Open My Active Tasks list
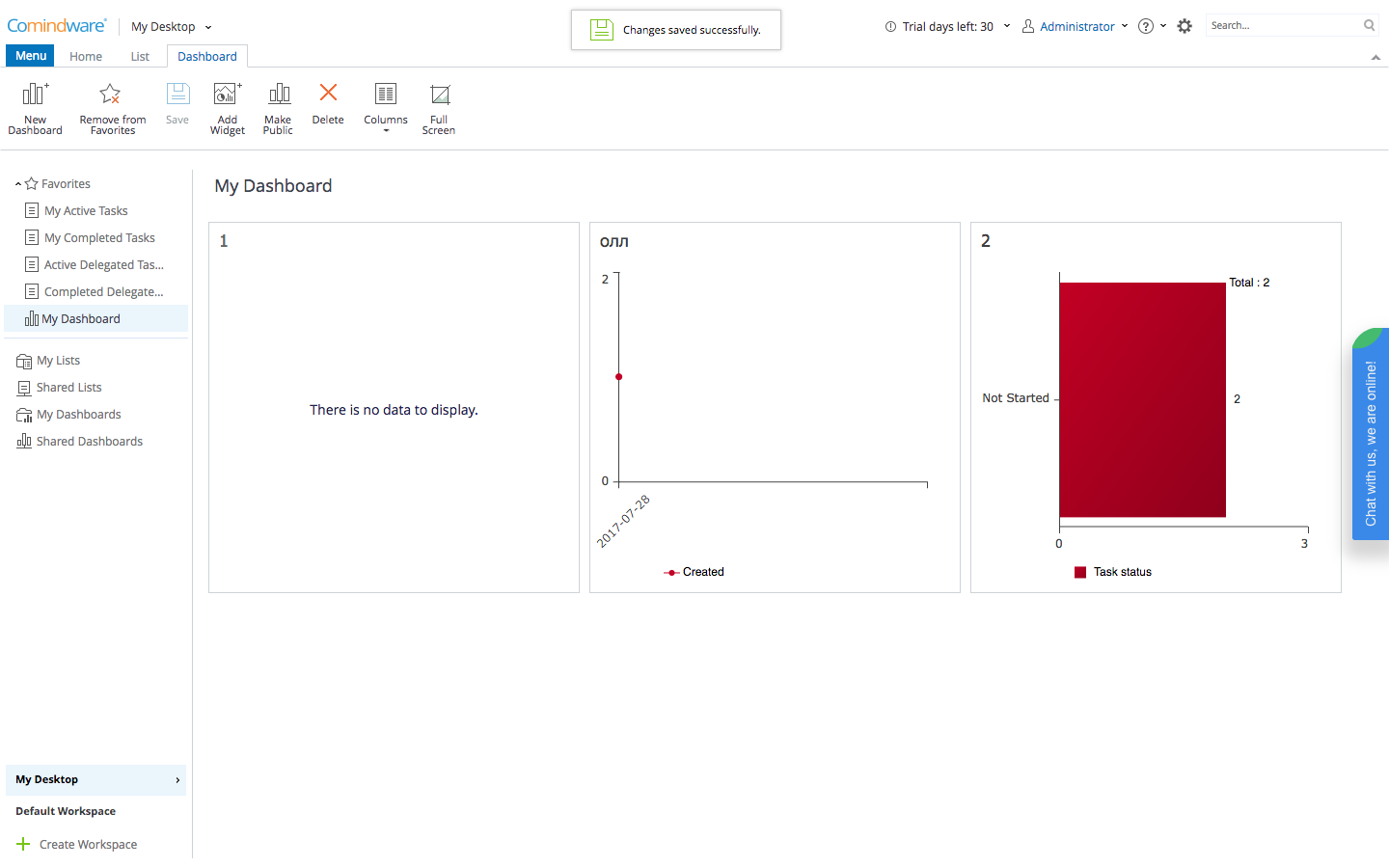Image resolution: width=1389 pixels, height=868 pixels. (x=86, y=211)
